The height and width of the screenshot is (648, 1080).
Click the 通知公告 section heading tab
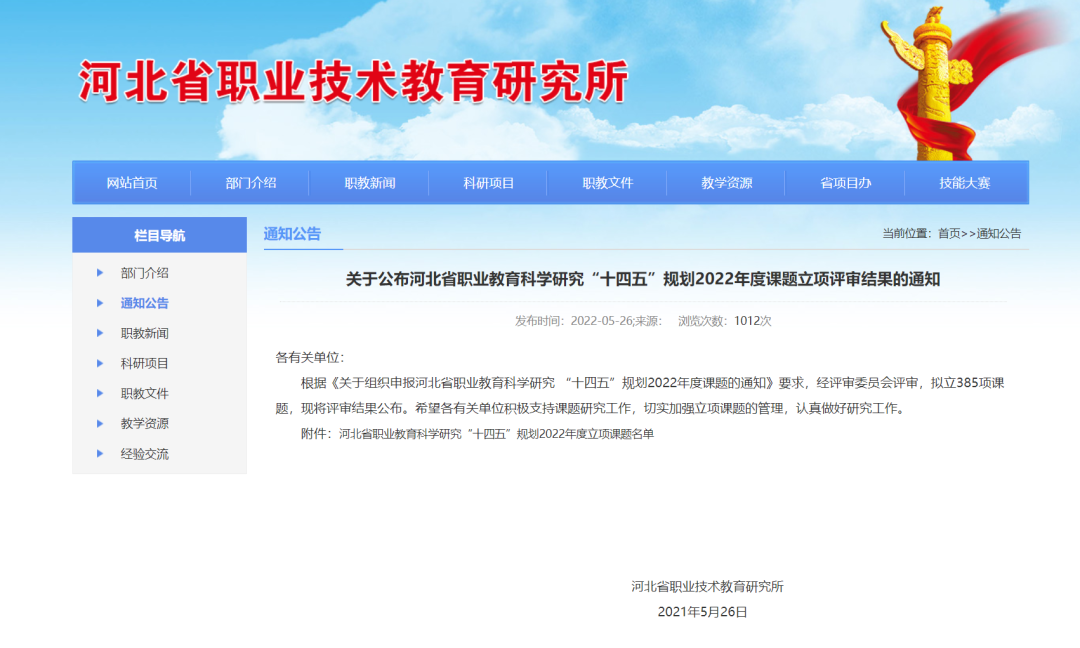[292, 233]
